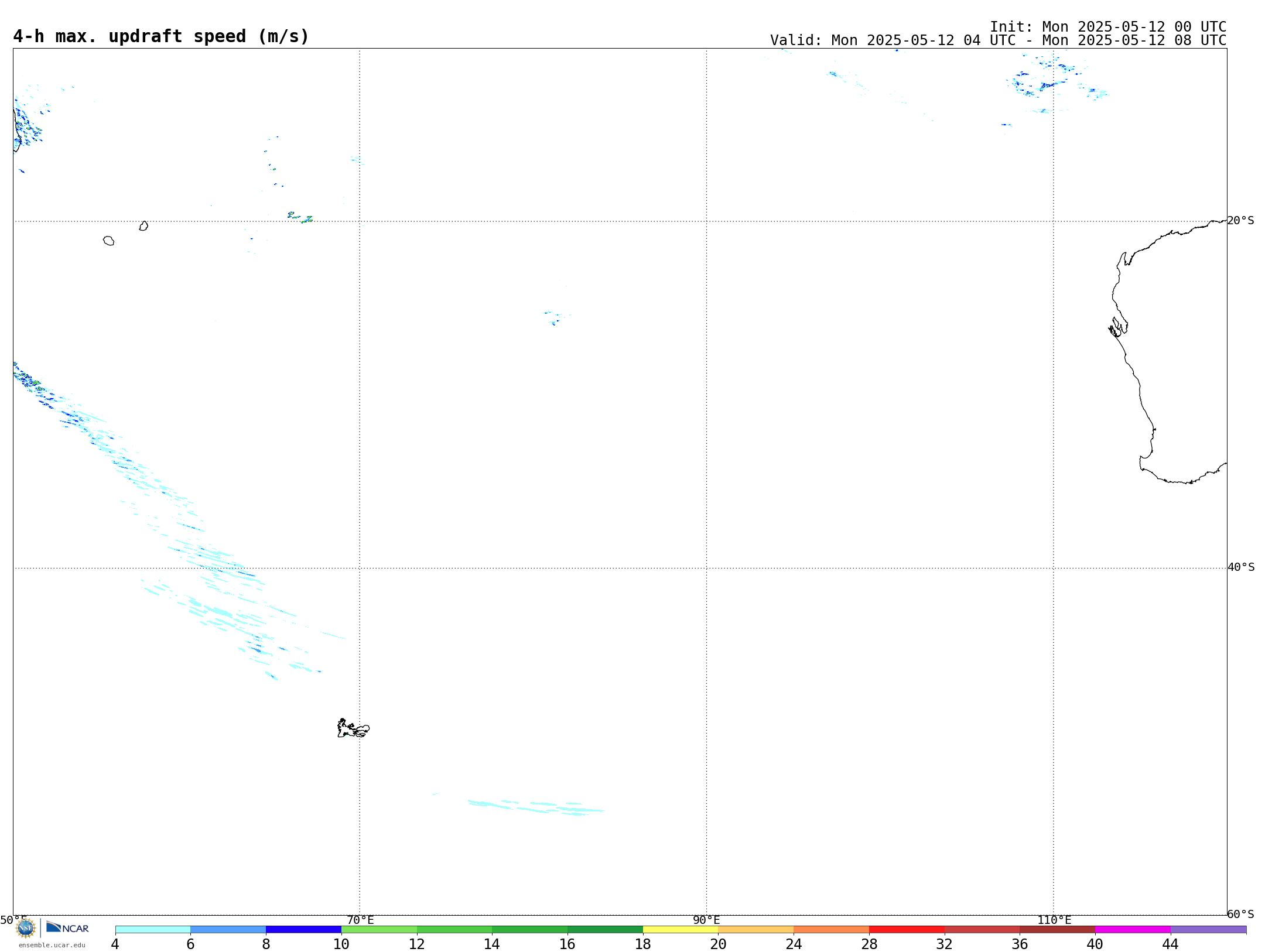
Task: Click the 60°S latitude label
Action: point(1240,914)
